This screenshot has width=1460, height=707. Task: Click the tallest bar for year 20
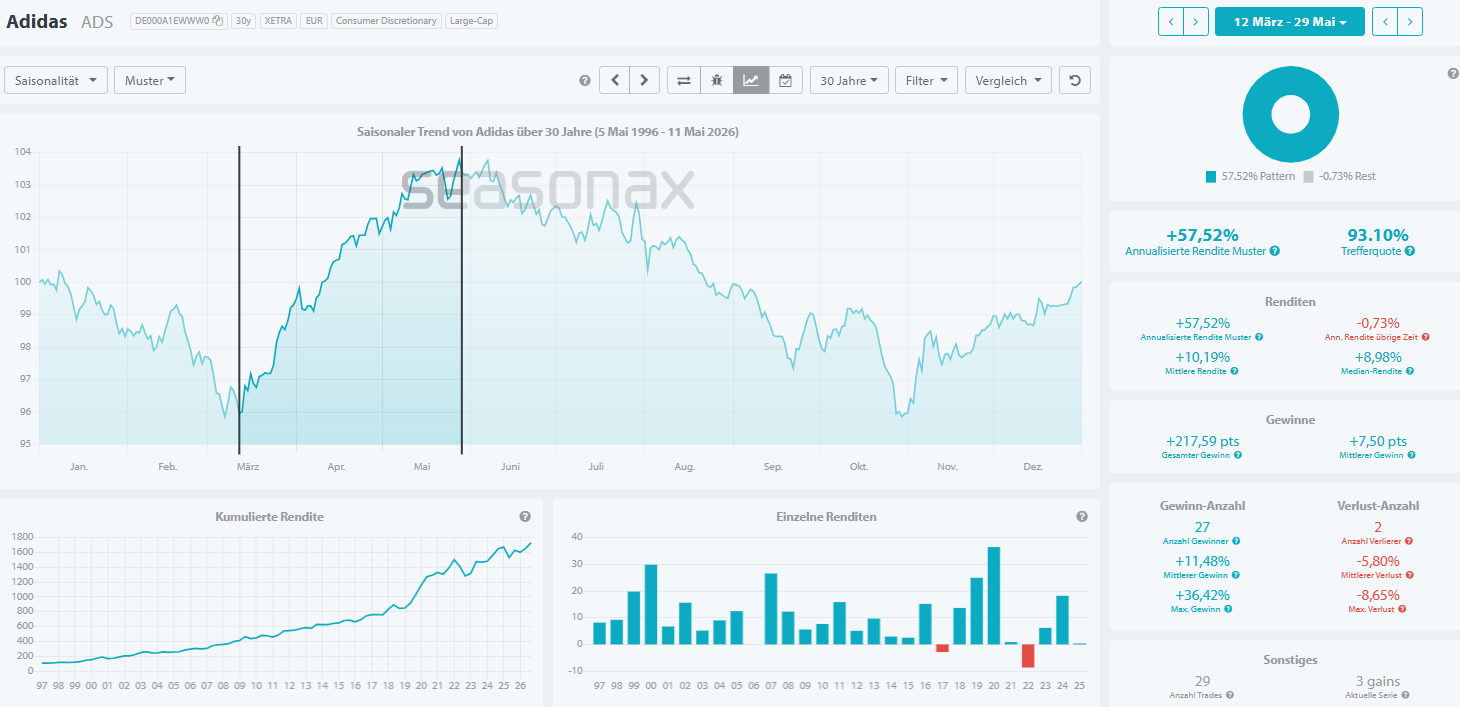click(994, 595)
